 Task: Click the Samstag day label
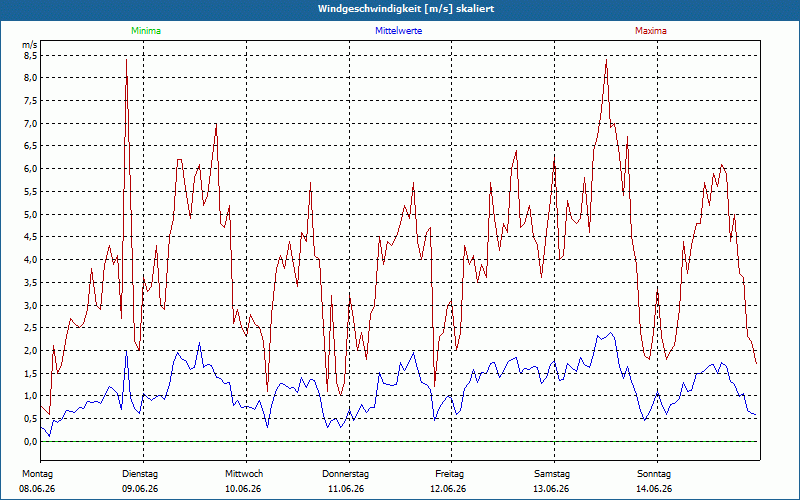pyautogui.click(x=552, y=474)
